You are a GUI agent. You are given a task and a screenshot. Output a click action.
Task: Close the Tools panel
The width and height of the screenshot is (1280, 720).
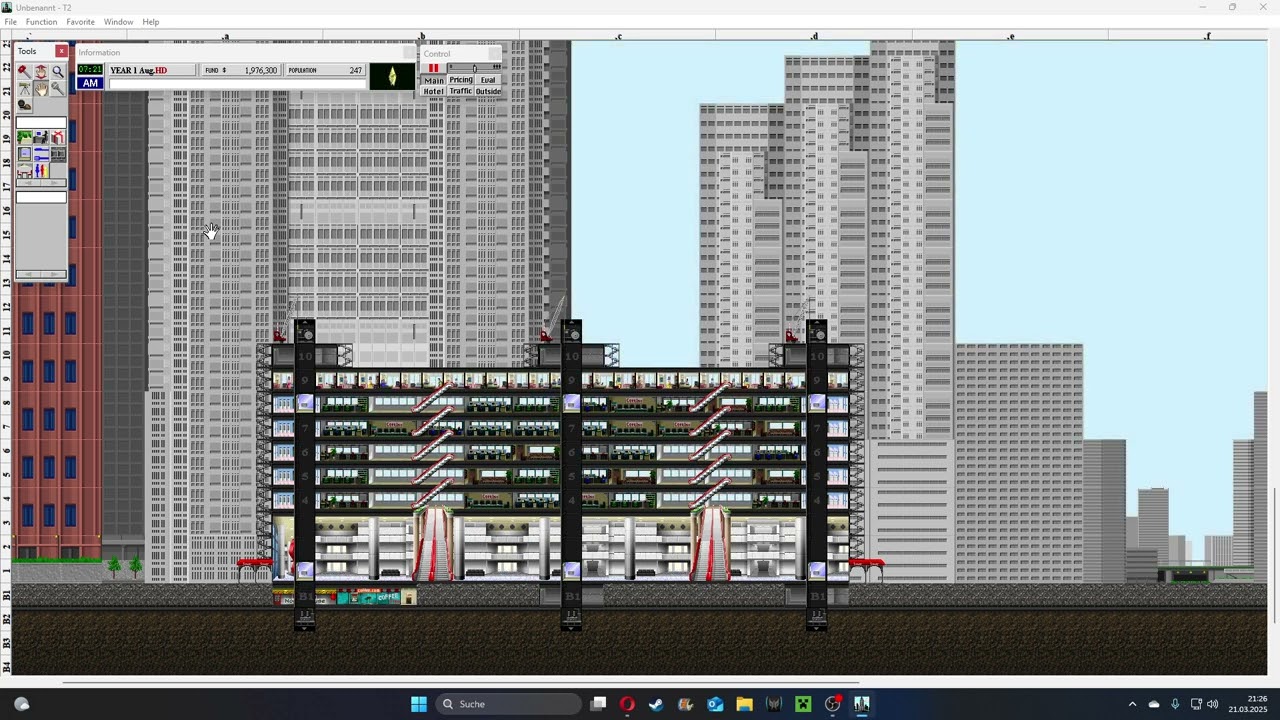coord(61,51)
